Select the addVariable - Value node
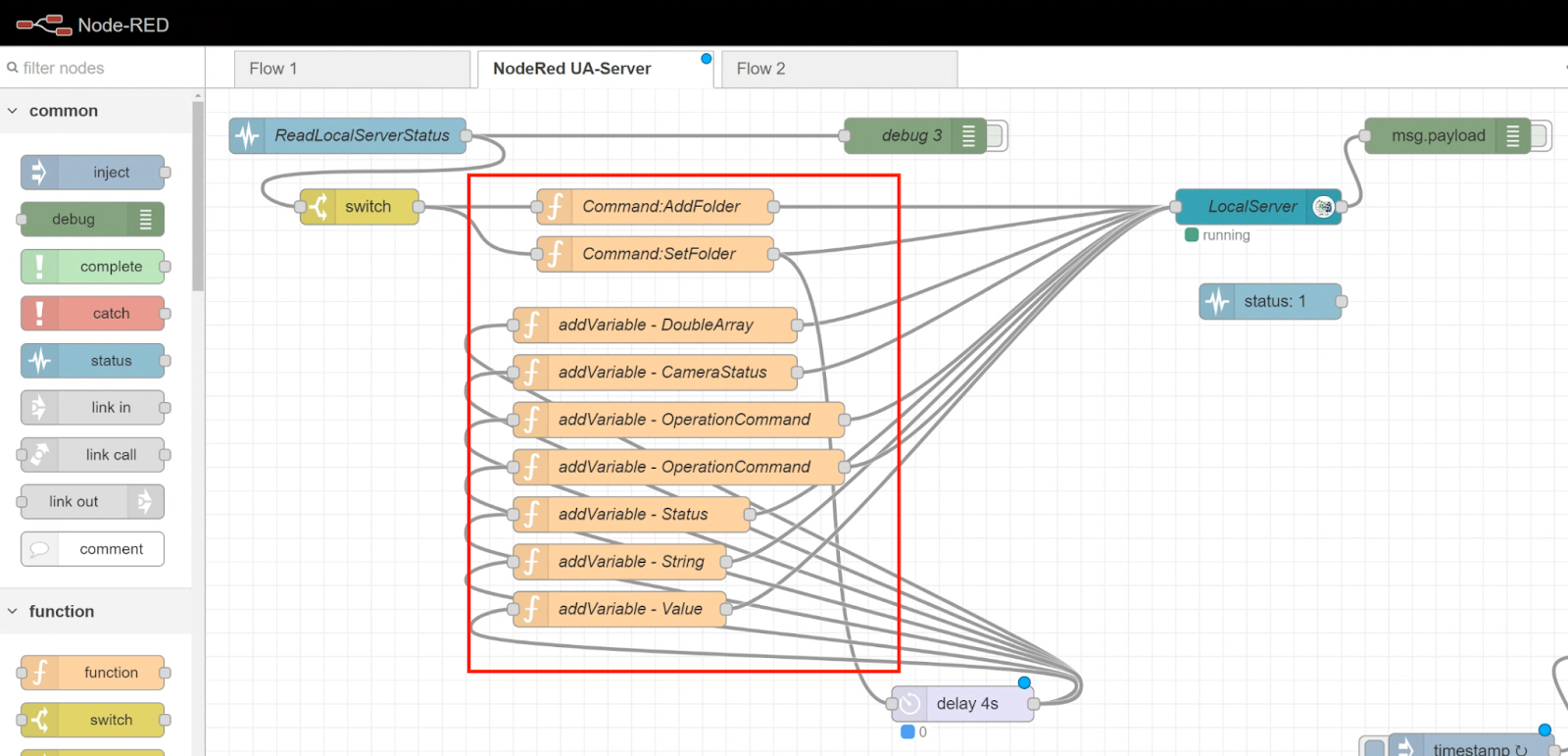This screenshot has height=756, width=1568. [x=620, y=609]
